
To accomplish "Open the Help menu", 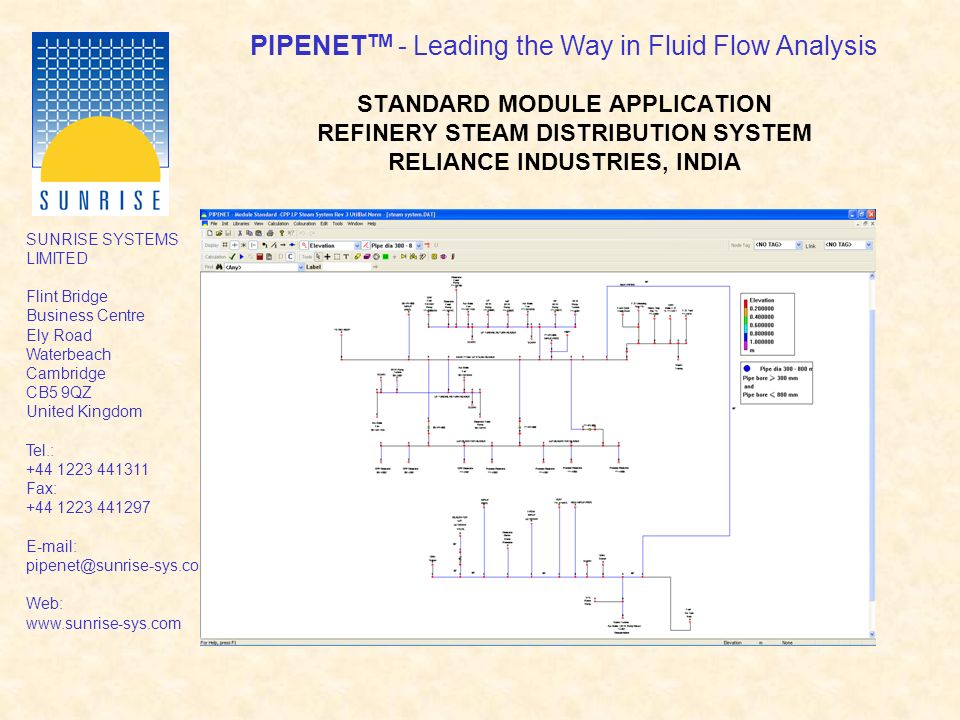I will 372,223.
